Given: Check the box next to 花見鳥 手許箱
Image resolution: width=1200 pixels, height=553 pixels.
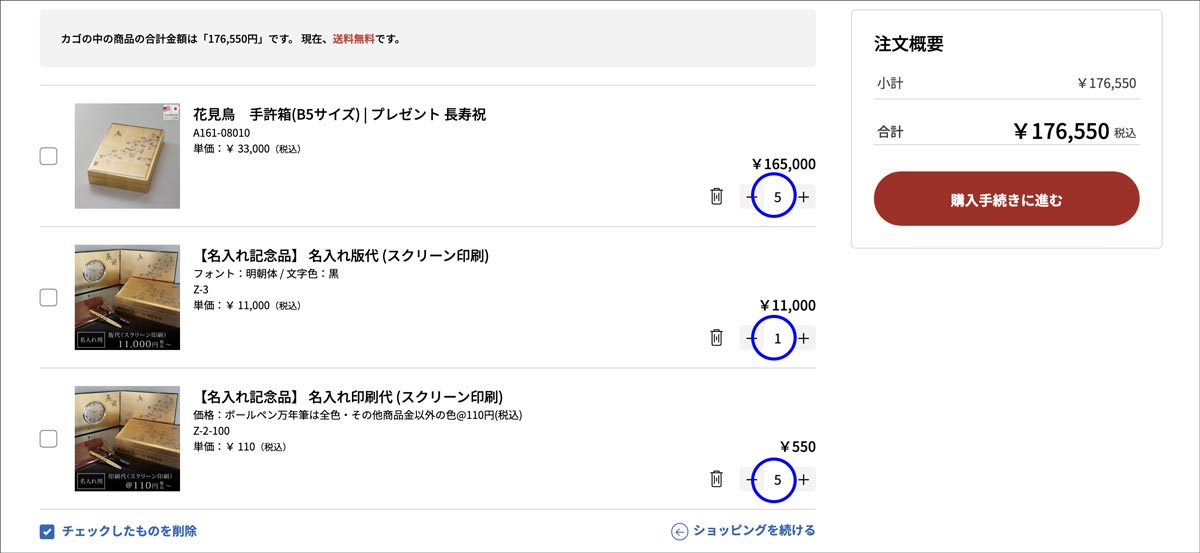Looking at the screenshot, I should [48, 156].
